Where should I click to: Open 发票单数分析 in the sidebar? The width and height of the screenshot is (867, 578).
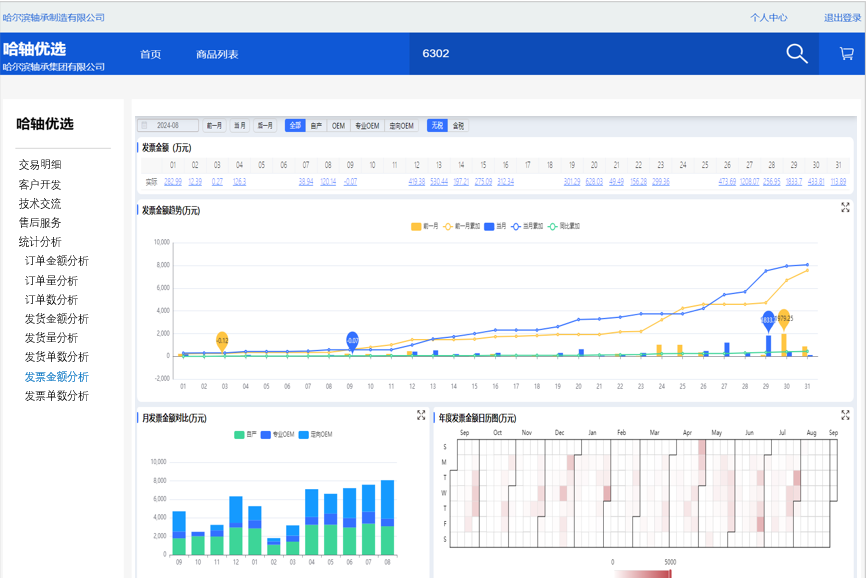56,396
